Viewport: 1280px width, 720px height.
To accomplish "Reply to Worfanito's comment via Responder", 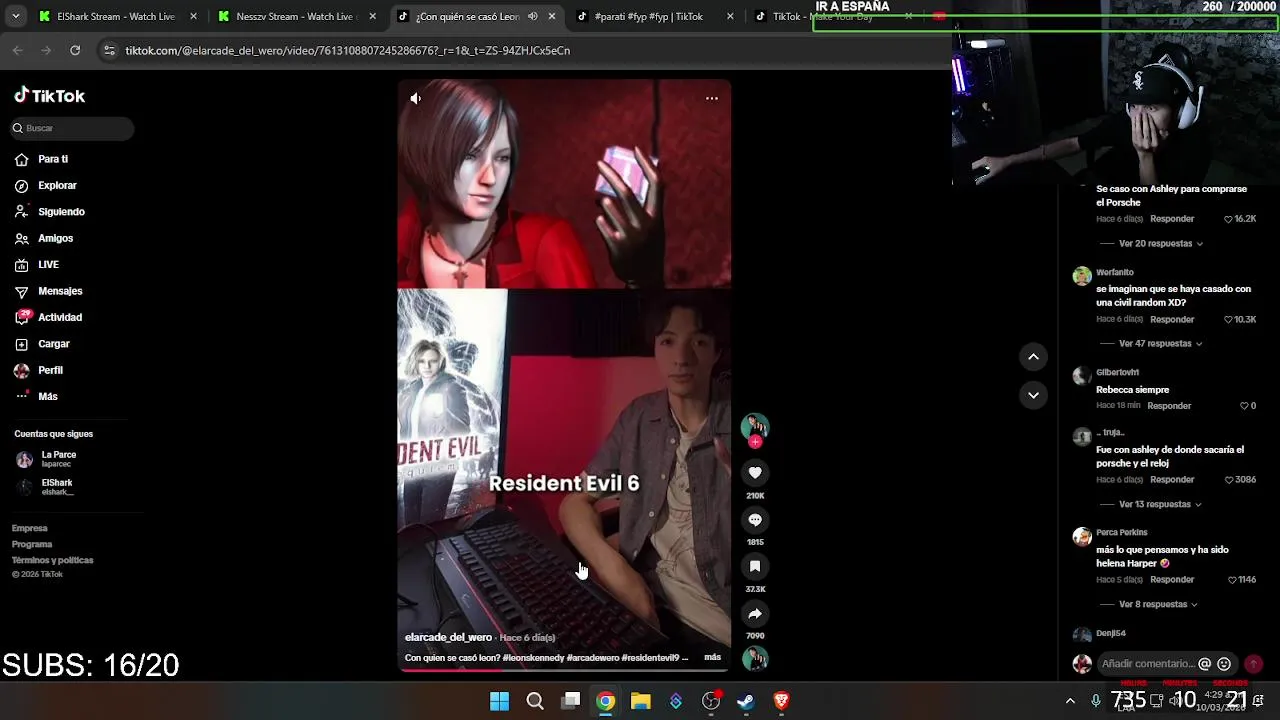I will click(x=1172, y=320).
